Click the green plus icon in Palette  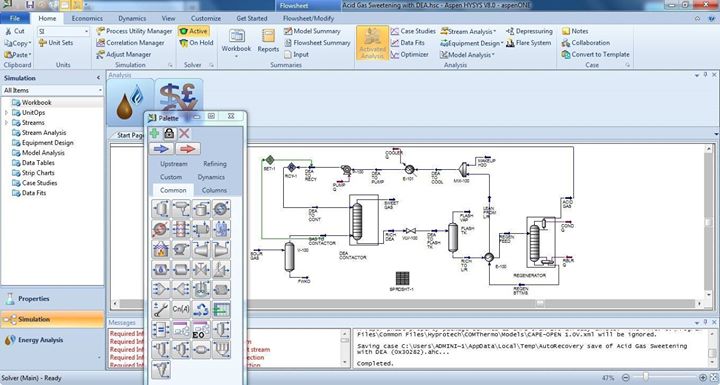[155, 133]
